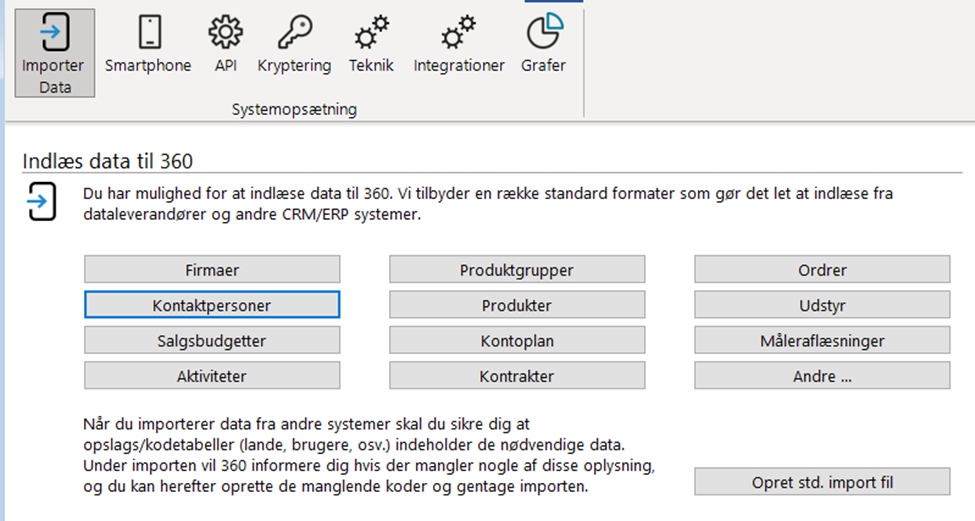This screenshot has height=521, width=975.
Task: Choose the Produktgrupper import button
Action: tap(517, 270)
